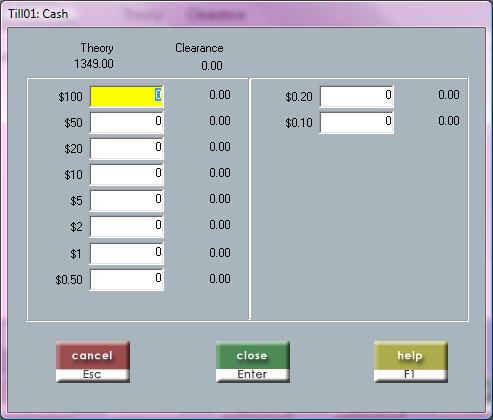Click the $100 denomination label

click(70, 97)
